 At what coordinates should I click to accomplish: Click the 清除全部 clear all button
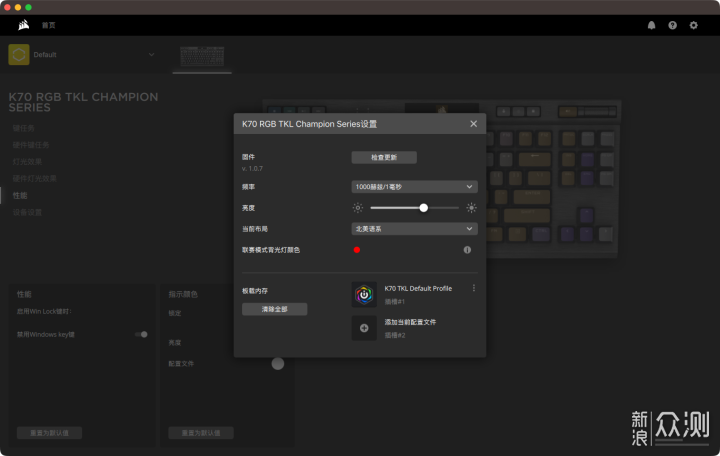pyautogui.click(x=275, y=309)
